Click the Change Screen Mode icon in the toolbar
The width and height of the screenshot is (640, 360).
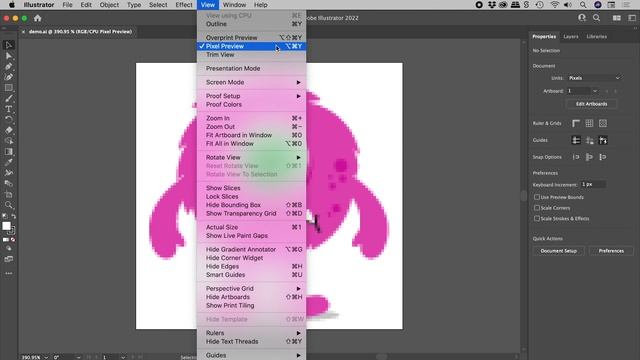pos(9,259)
